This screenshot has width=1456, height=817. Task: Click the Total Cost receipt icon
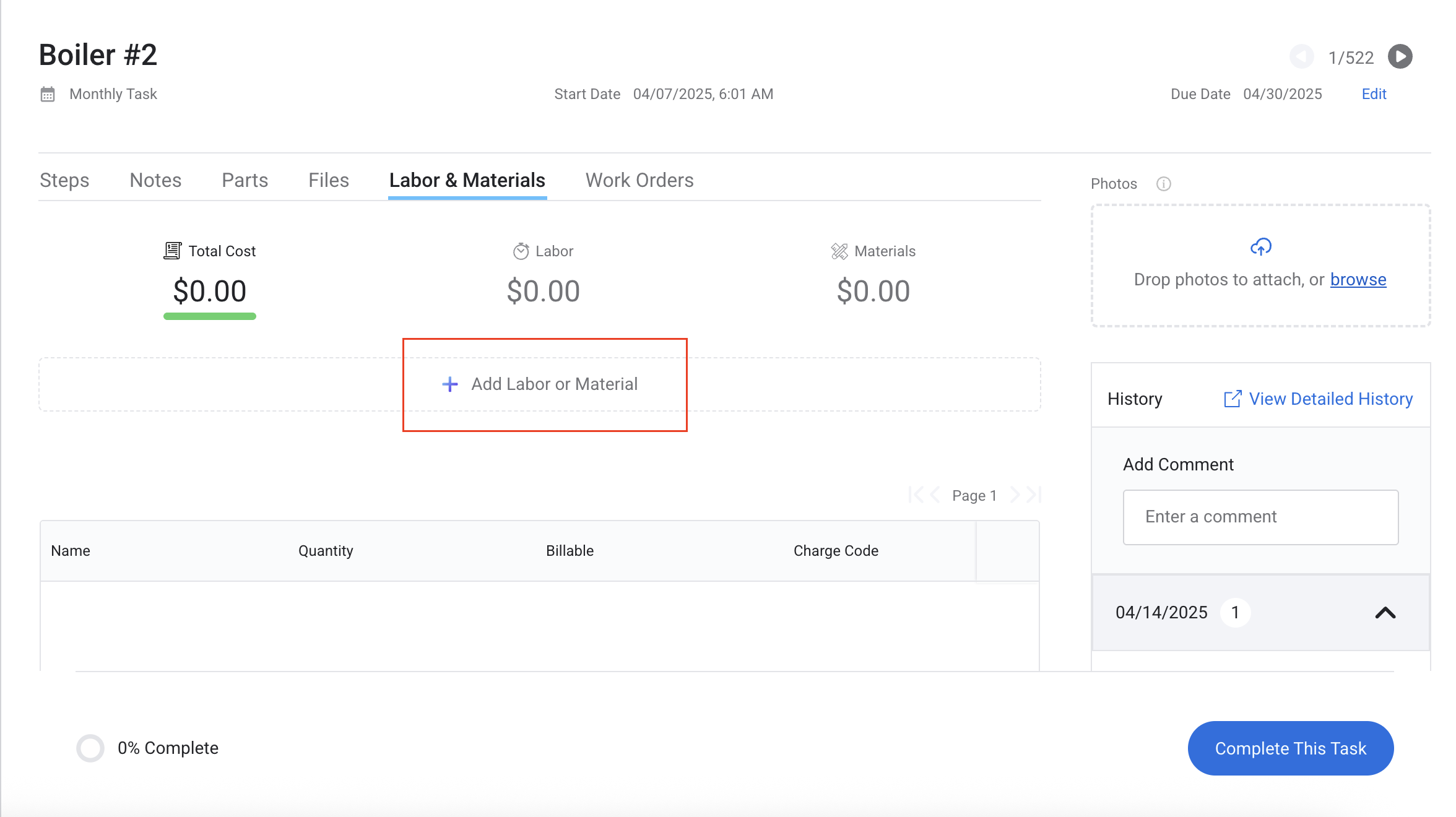pos(173,251)
